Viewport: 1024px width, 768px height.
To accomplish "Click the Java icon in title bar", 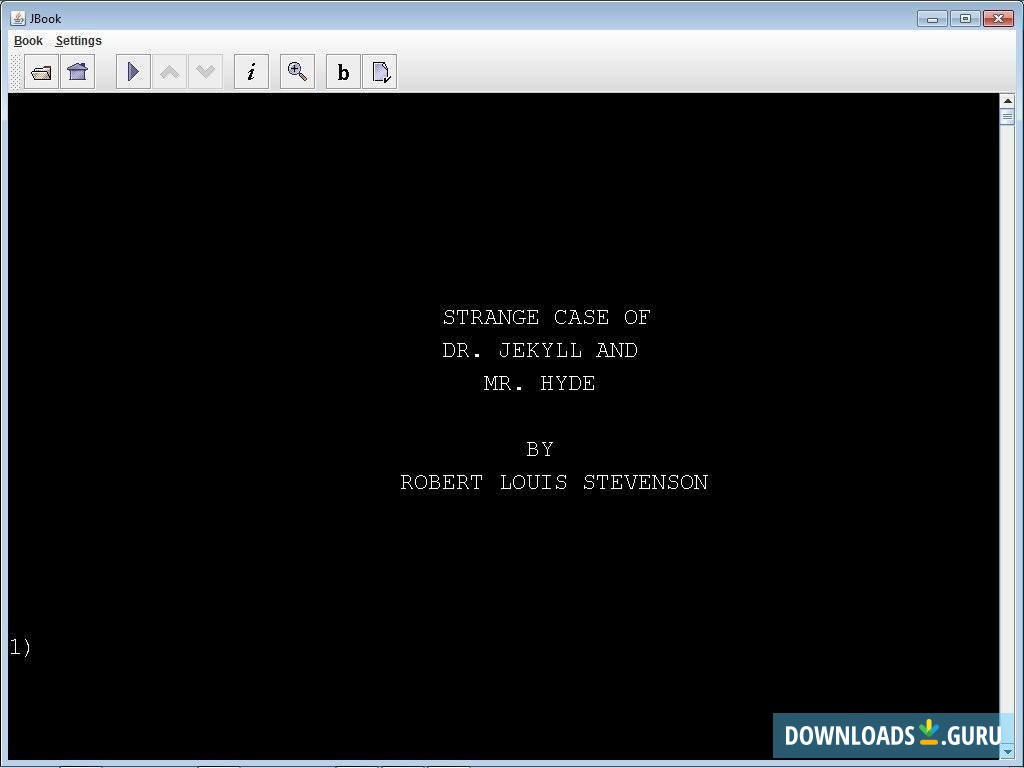I will coord(18,18).
